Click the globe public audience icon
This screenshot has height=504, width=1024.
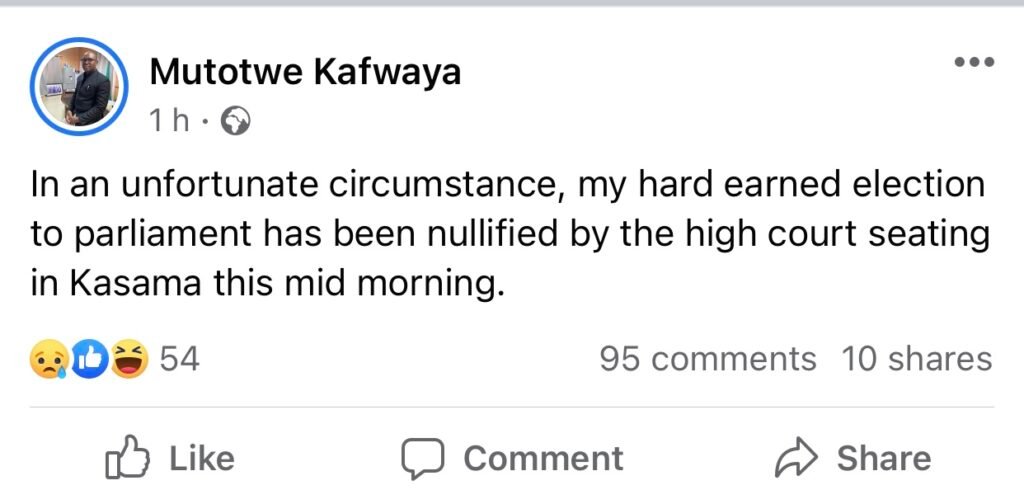[x=236, y=121]
